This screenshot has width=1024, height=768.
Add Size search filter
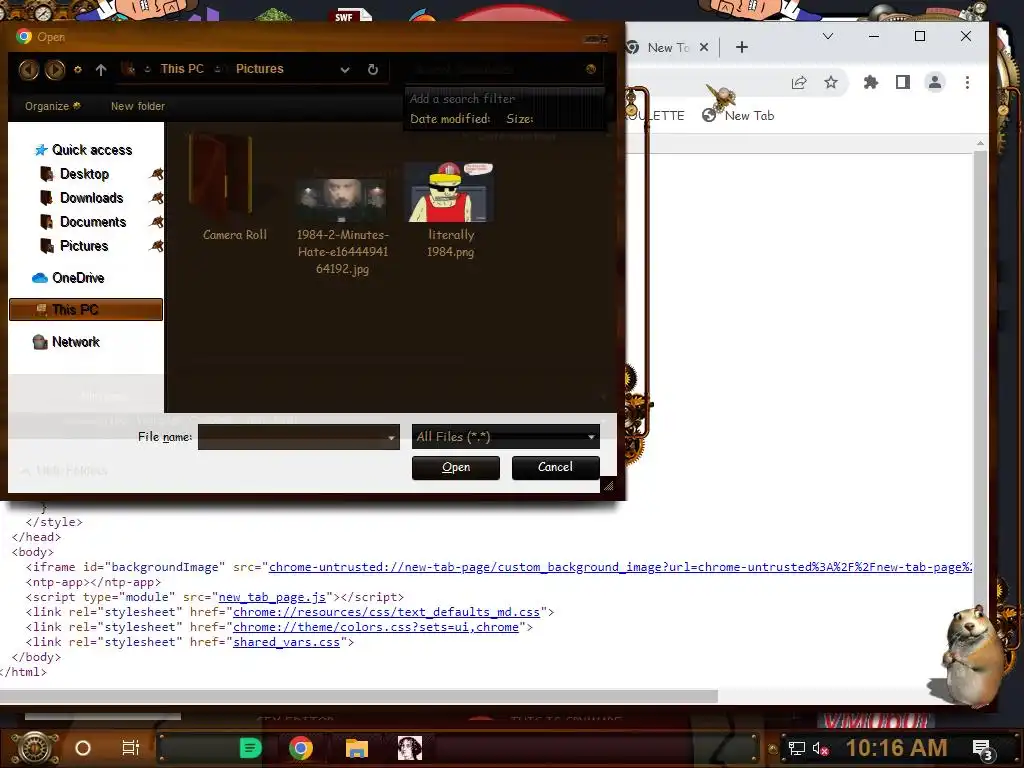[520, 119]
